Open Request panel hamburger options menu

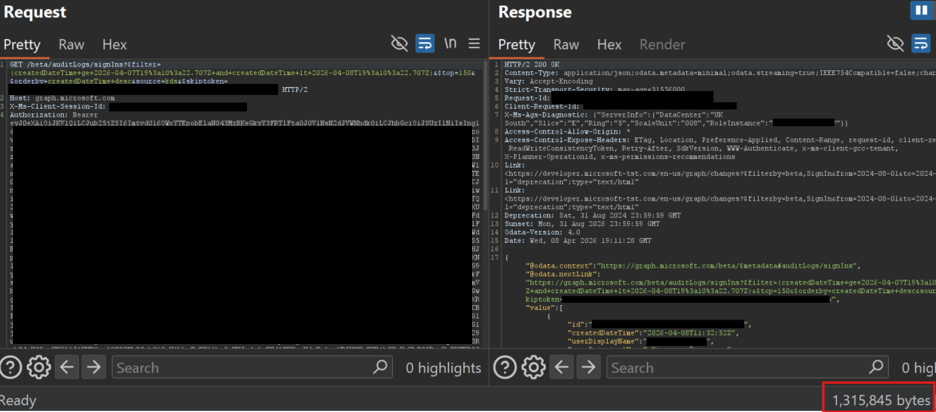point(474,44)
